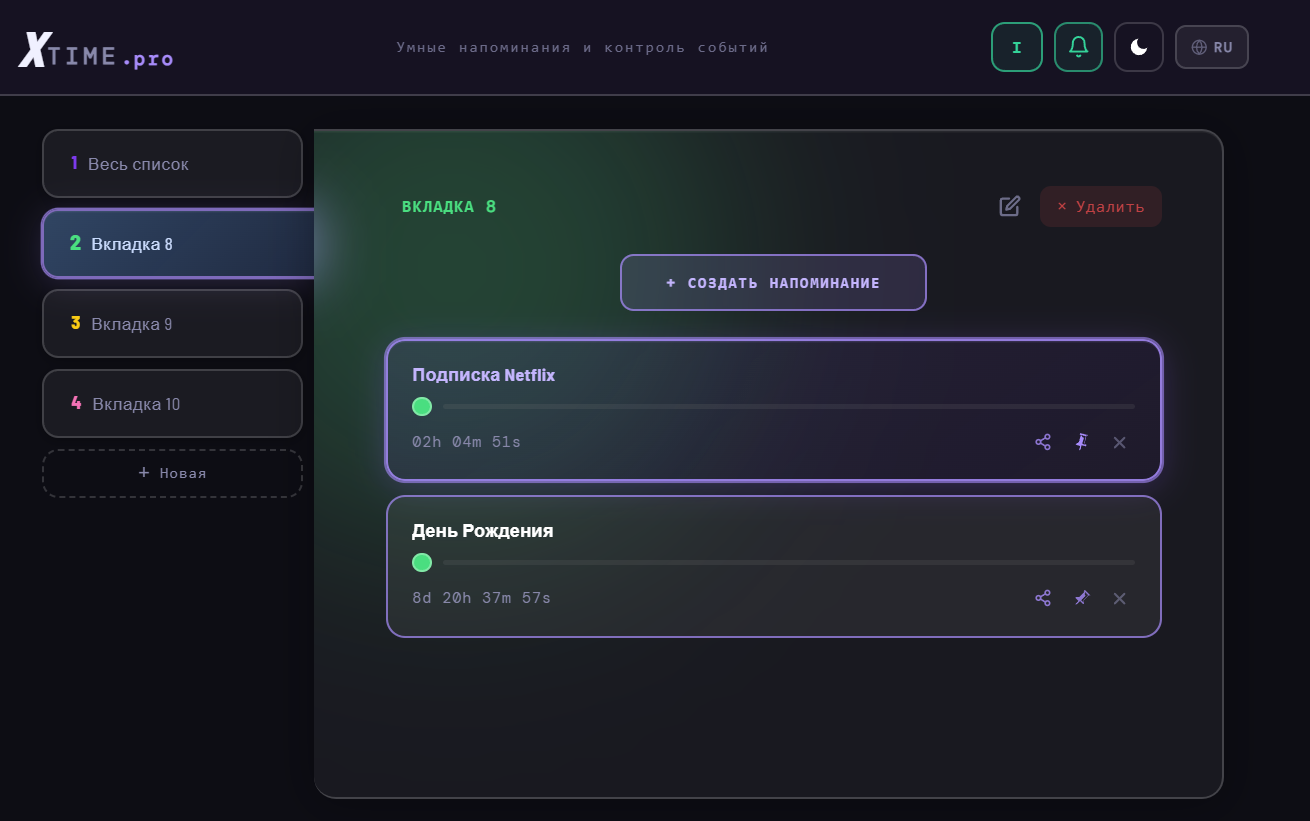This screenshot has height=821, width=1310.
Task: Open the Весь список tab
Action: tap(172, 164)
